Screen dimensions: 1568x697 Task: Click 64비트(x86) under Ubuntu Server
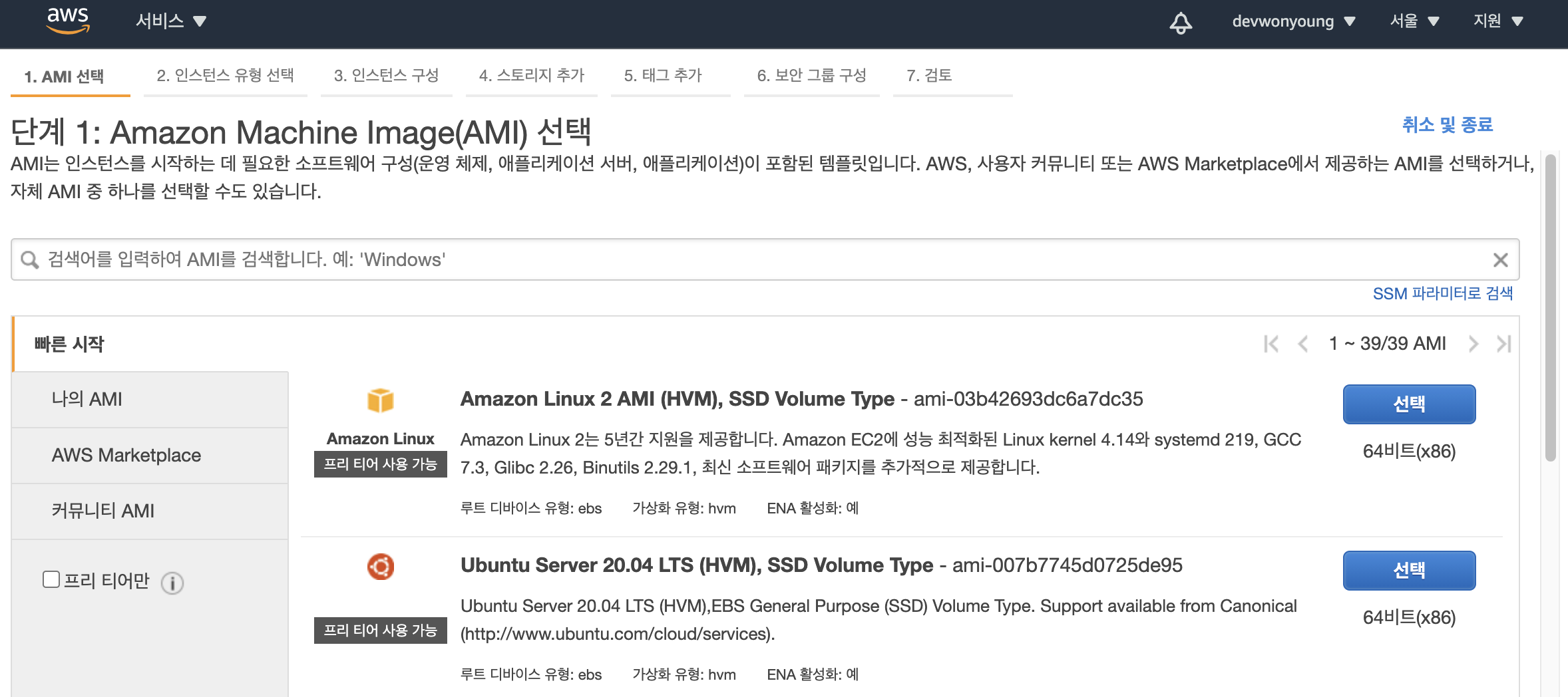[x=1409, y=618]
